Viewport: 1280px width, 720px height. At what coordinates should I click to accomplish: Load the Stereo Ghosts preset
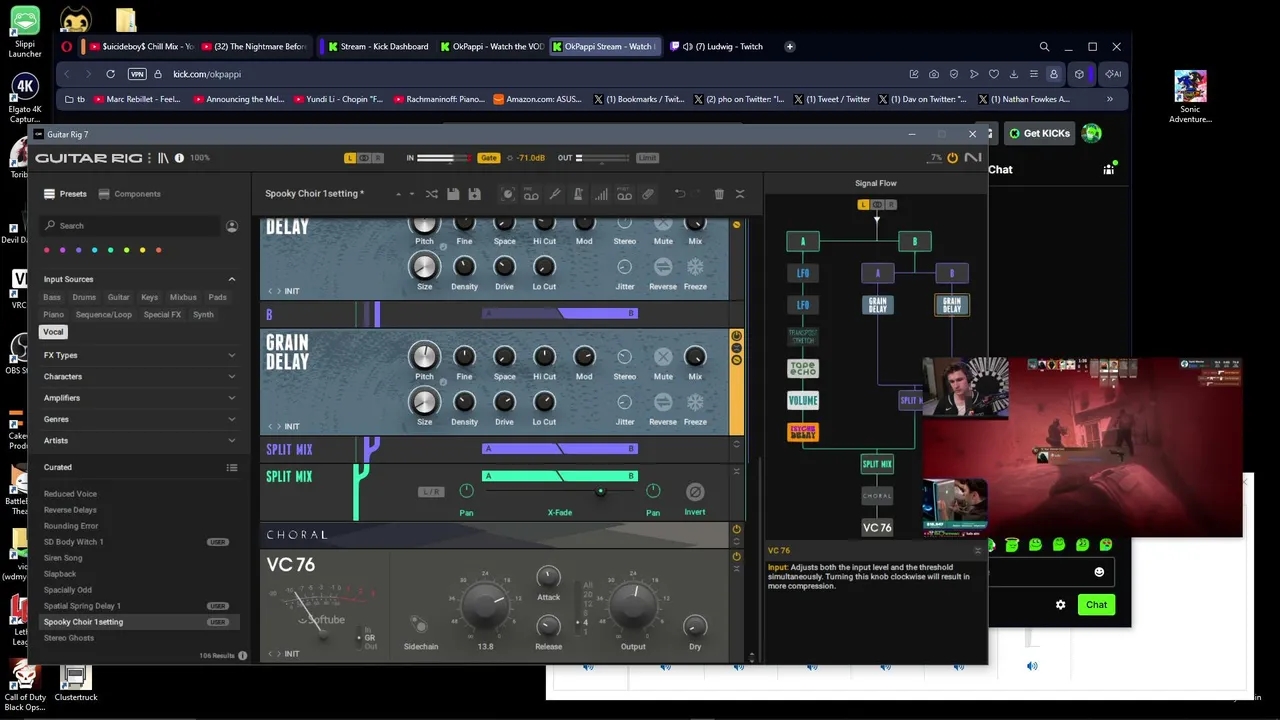click(x=69, y=638)
